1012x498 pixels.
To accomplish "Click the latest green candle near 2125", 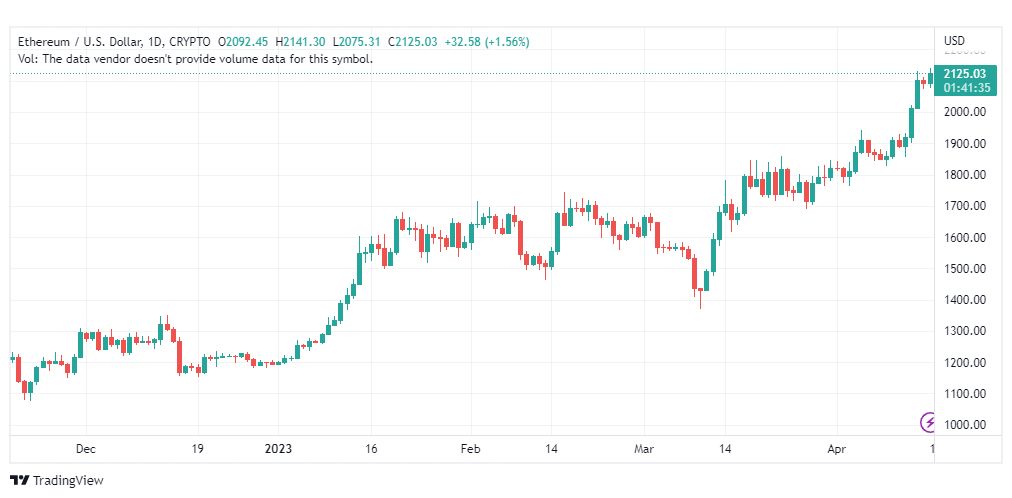I will pos(931,77).
